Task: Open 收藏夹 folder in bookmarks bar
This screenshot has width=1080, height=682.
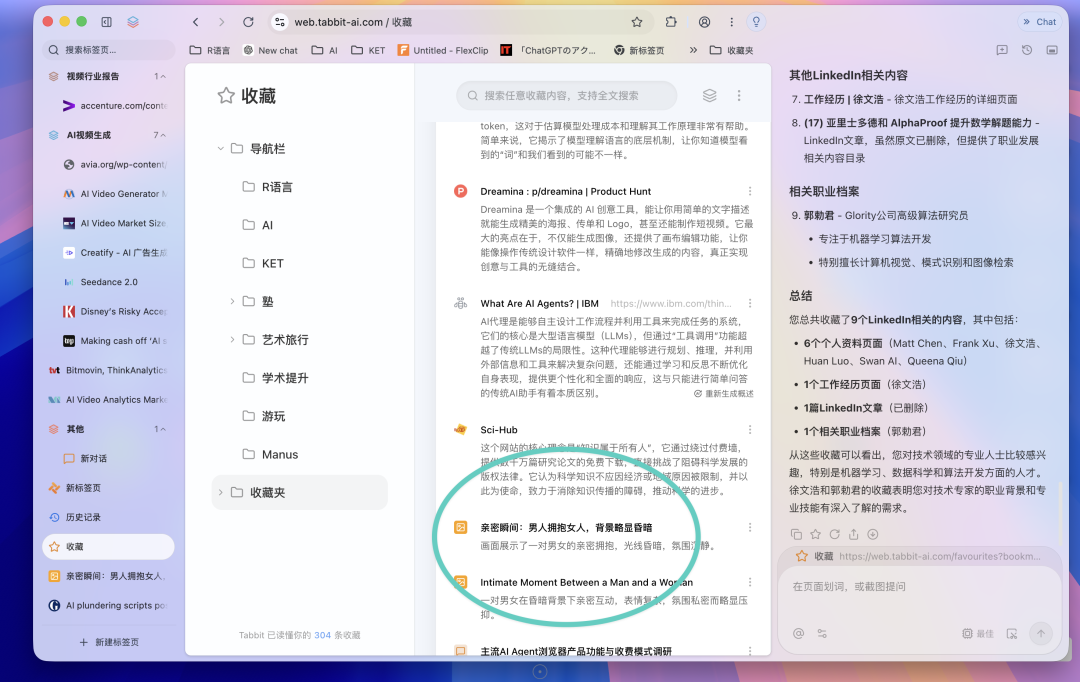Action: pos(731,50)
